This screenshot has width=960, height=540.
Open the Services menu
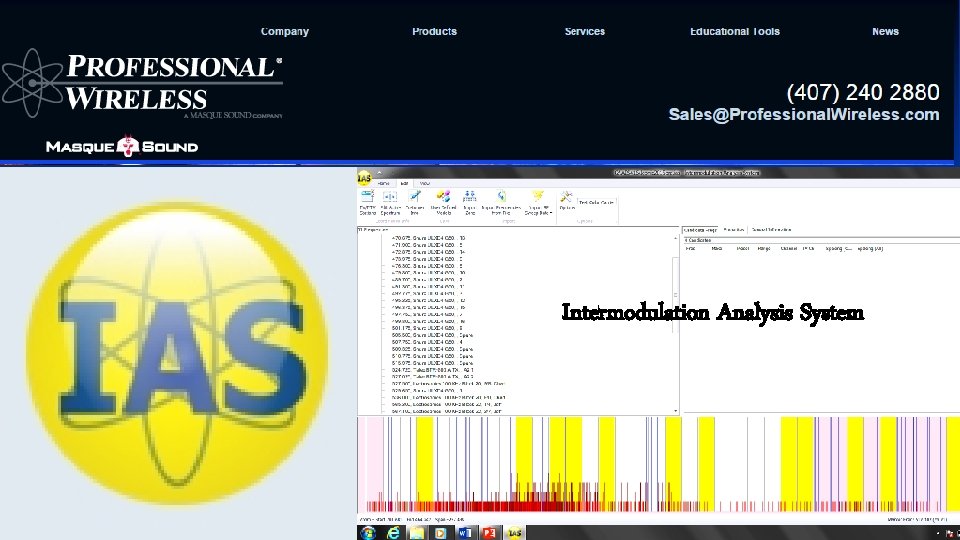585,31
